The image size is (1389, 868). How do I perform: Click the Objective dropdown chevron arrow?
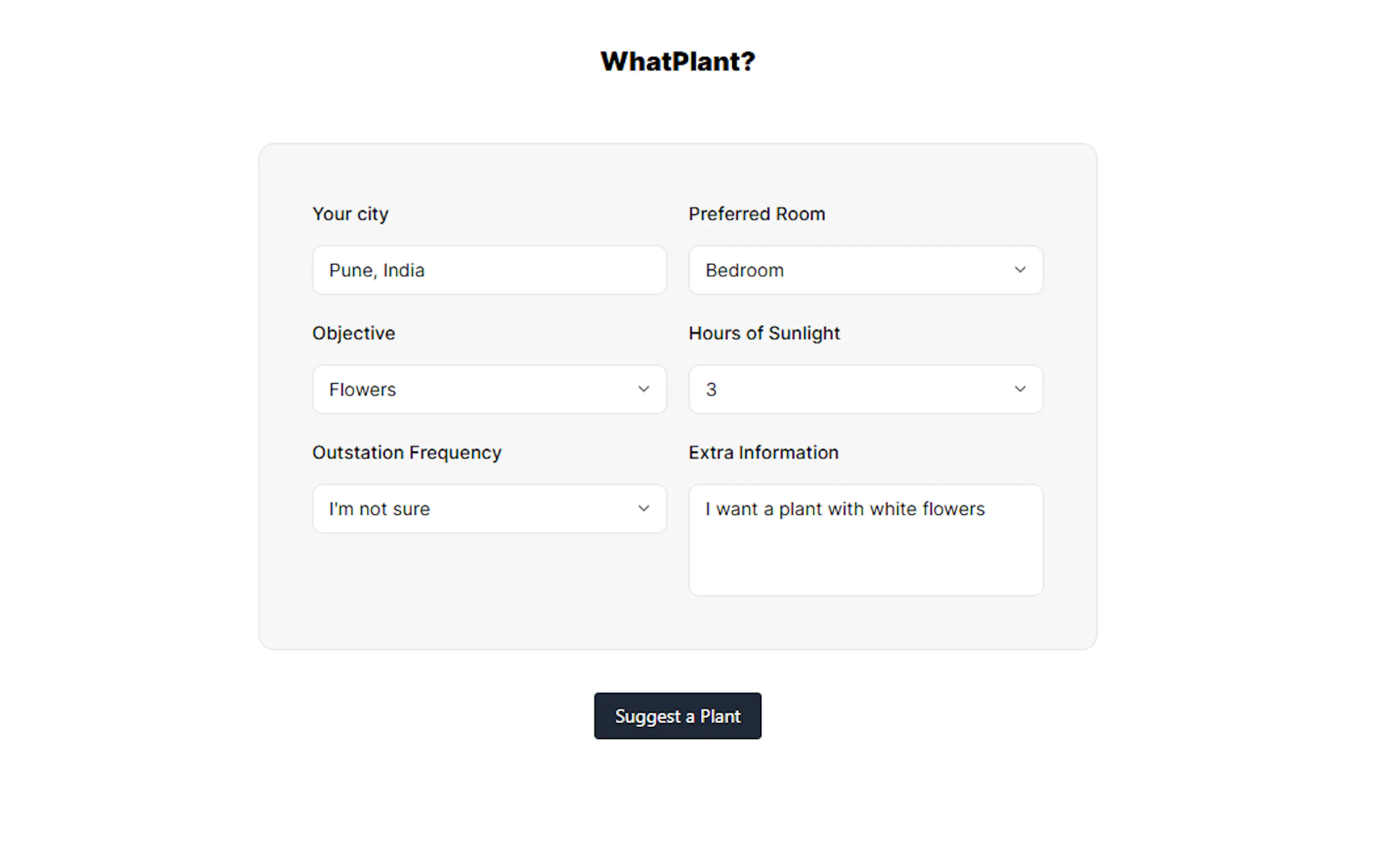(x=643, y=389)
